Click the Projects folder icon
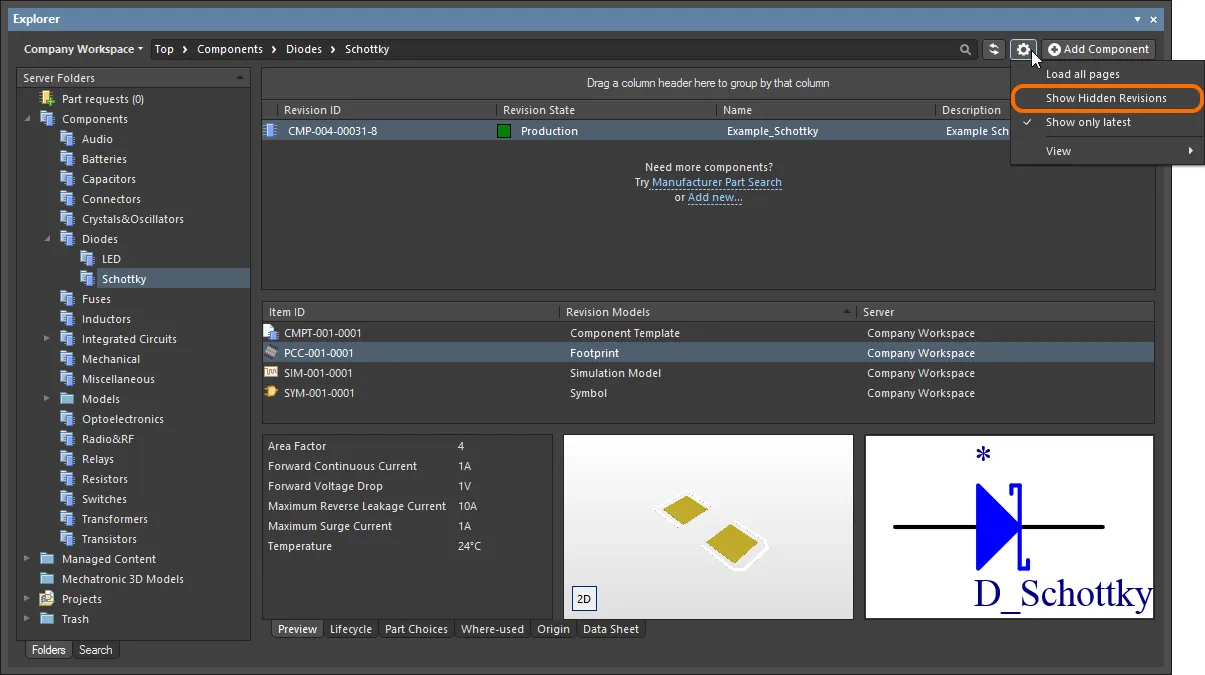1205x675 pixels. pyautogui.click(x=47, y=599)
